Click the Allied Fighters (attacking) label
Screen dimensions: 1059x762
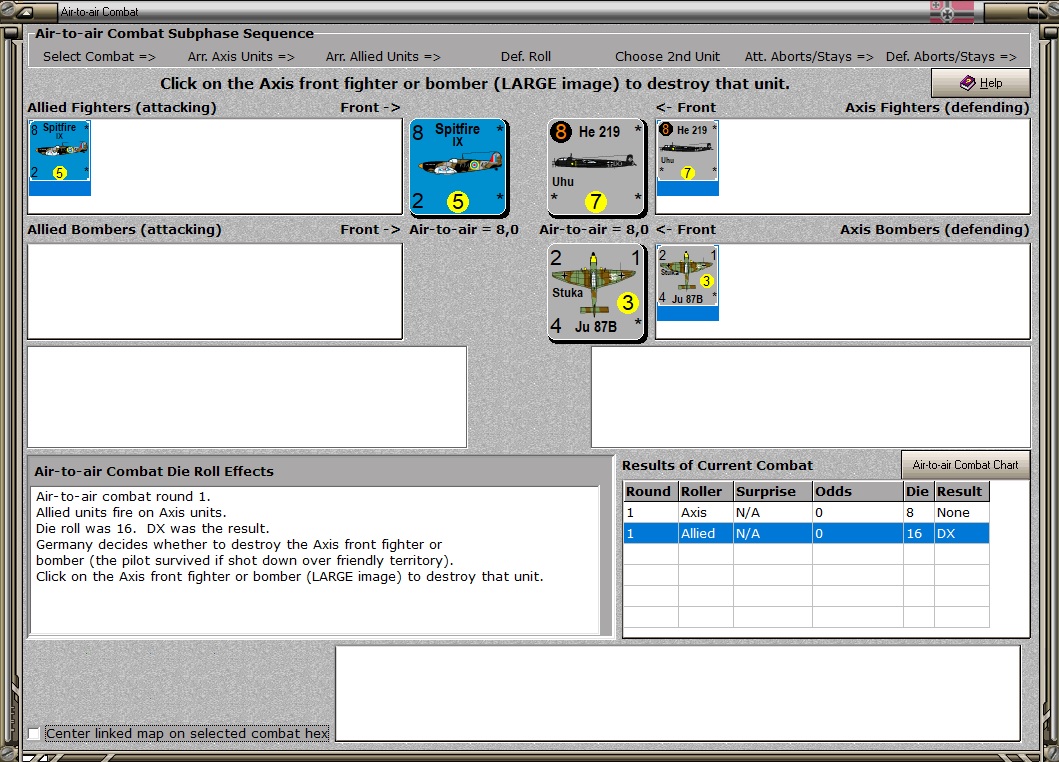coord(122,107)
